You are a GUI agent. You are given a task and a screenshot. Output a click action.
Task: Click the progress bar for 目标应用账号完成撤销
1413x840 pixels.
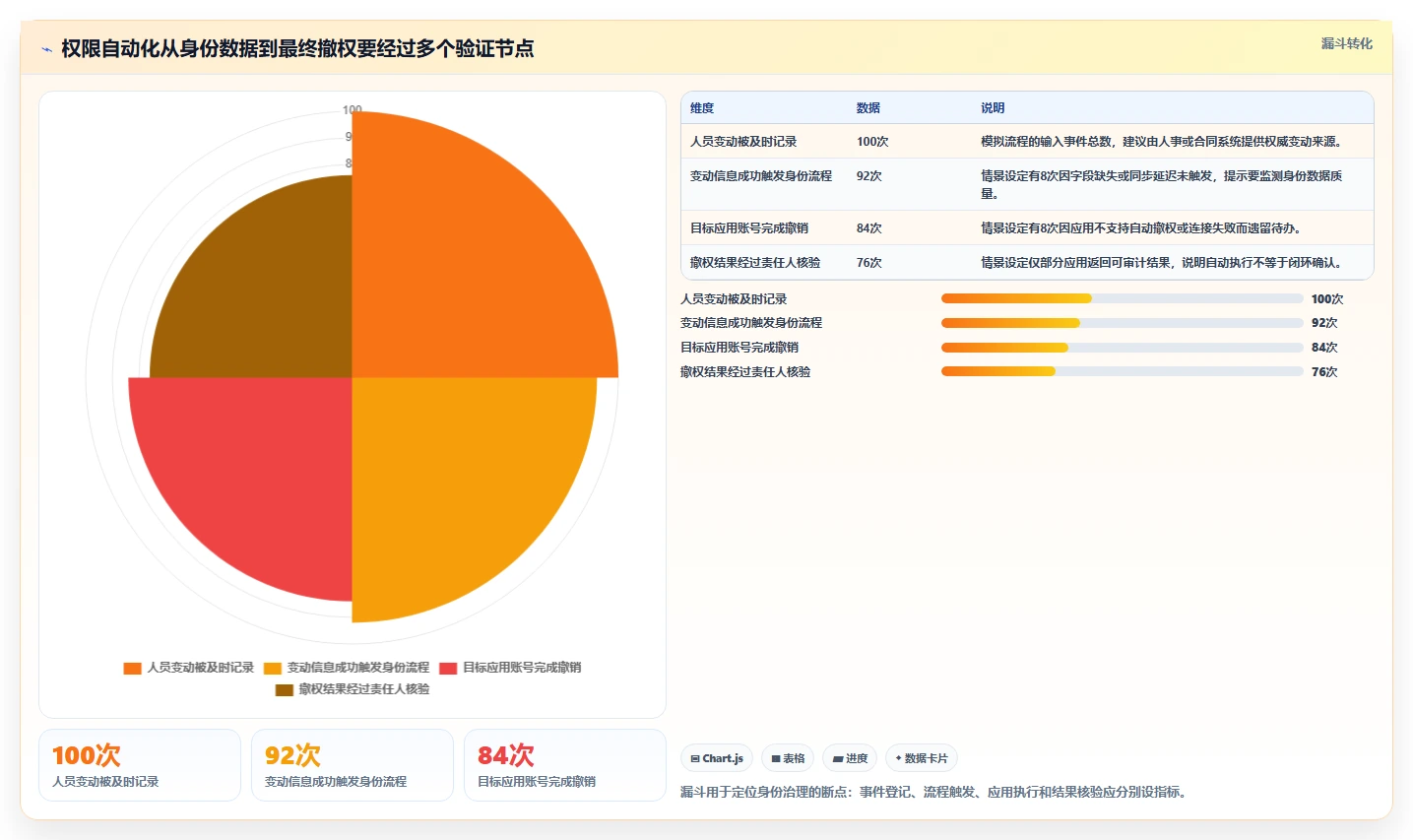(x=1123, y=348)
